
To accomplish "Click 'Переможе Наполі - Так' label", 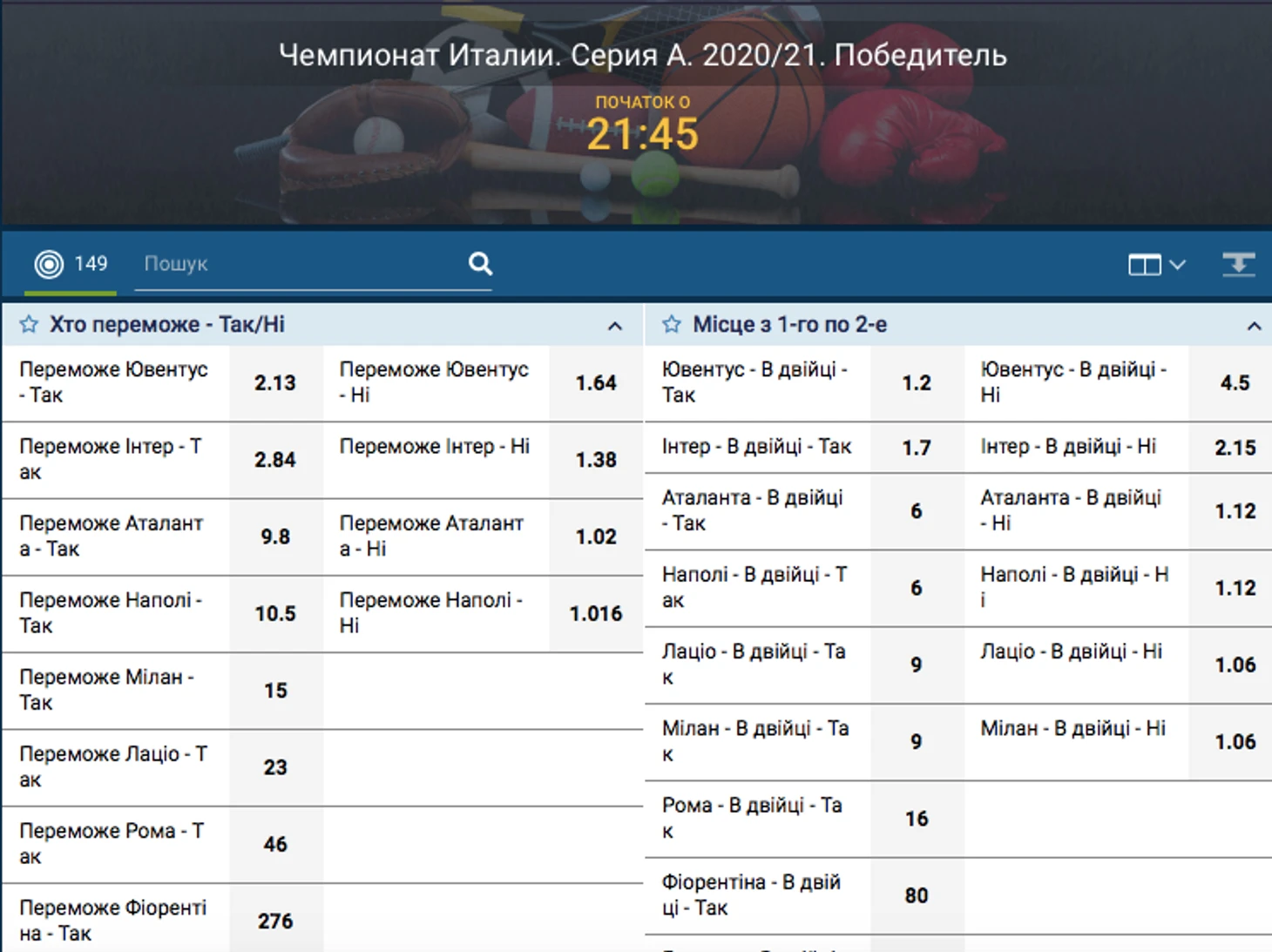I will click(x=111, y=612).
